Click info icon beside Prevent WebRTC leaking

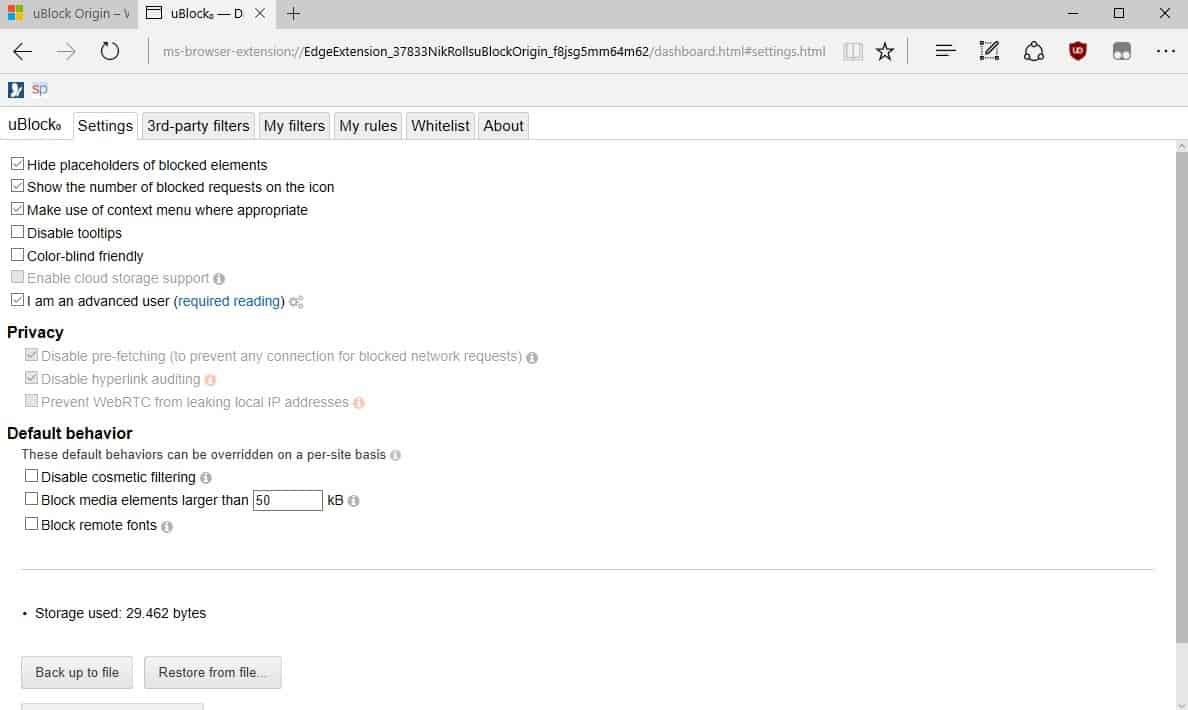[x=358, y=403]
